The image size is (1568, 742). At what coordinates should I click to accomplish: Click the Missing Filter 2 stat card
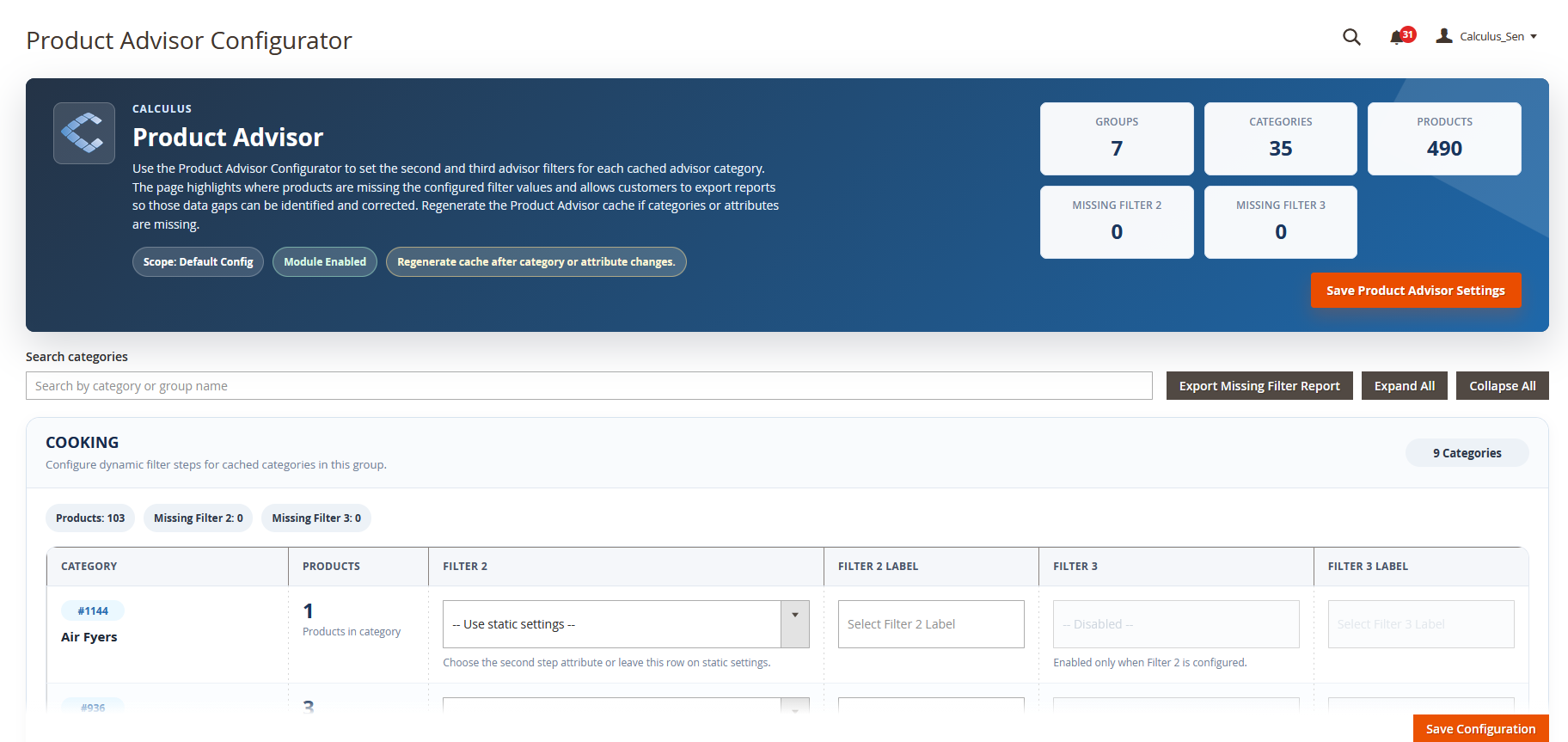[1117, 222]
